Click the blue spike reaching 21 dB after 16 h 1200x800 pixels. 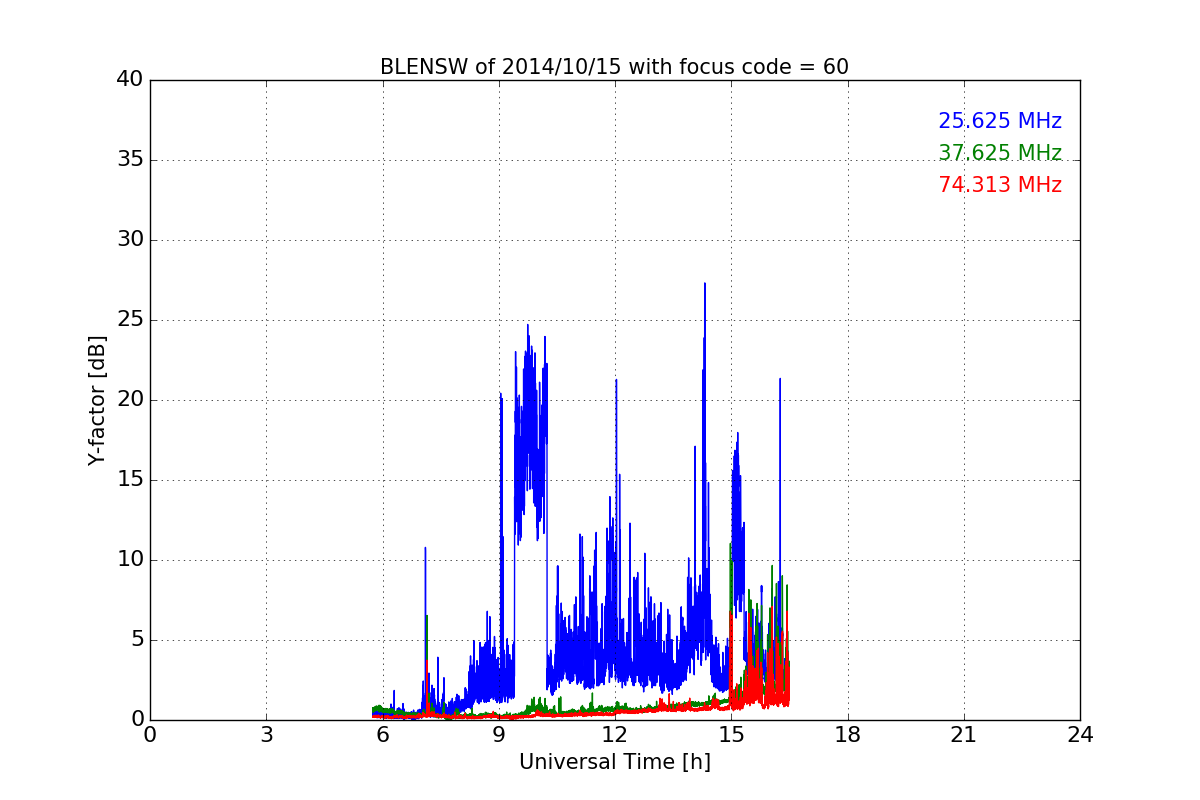tap(780, 382)
